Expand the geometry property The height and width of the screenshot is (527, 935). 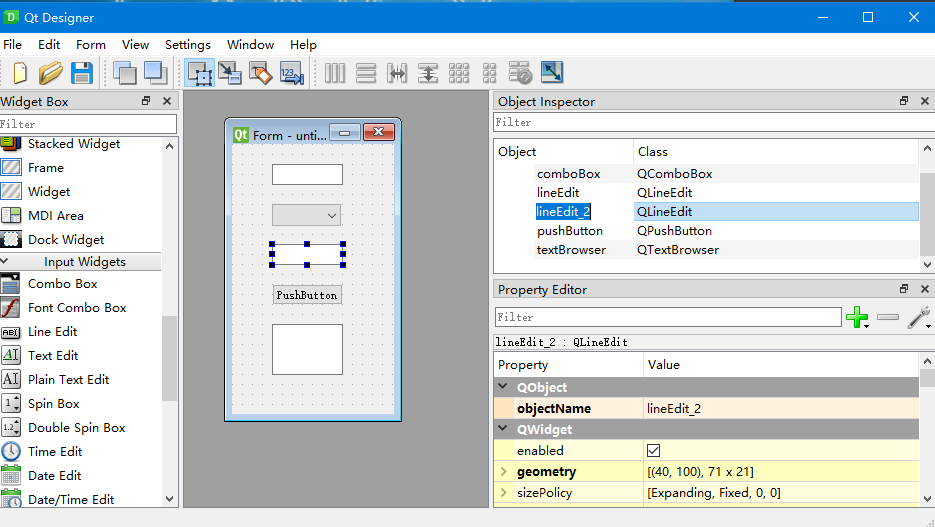coord(504,472)
